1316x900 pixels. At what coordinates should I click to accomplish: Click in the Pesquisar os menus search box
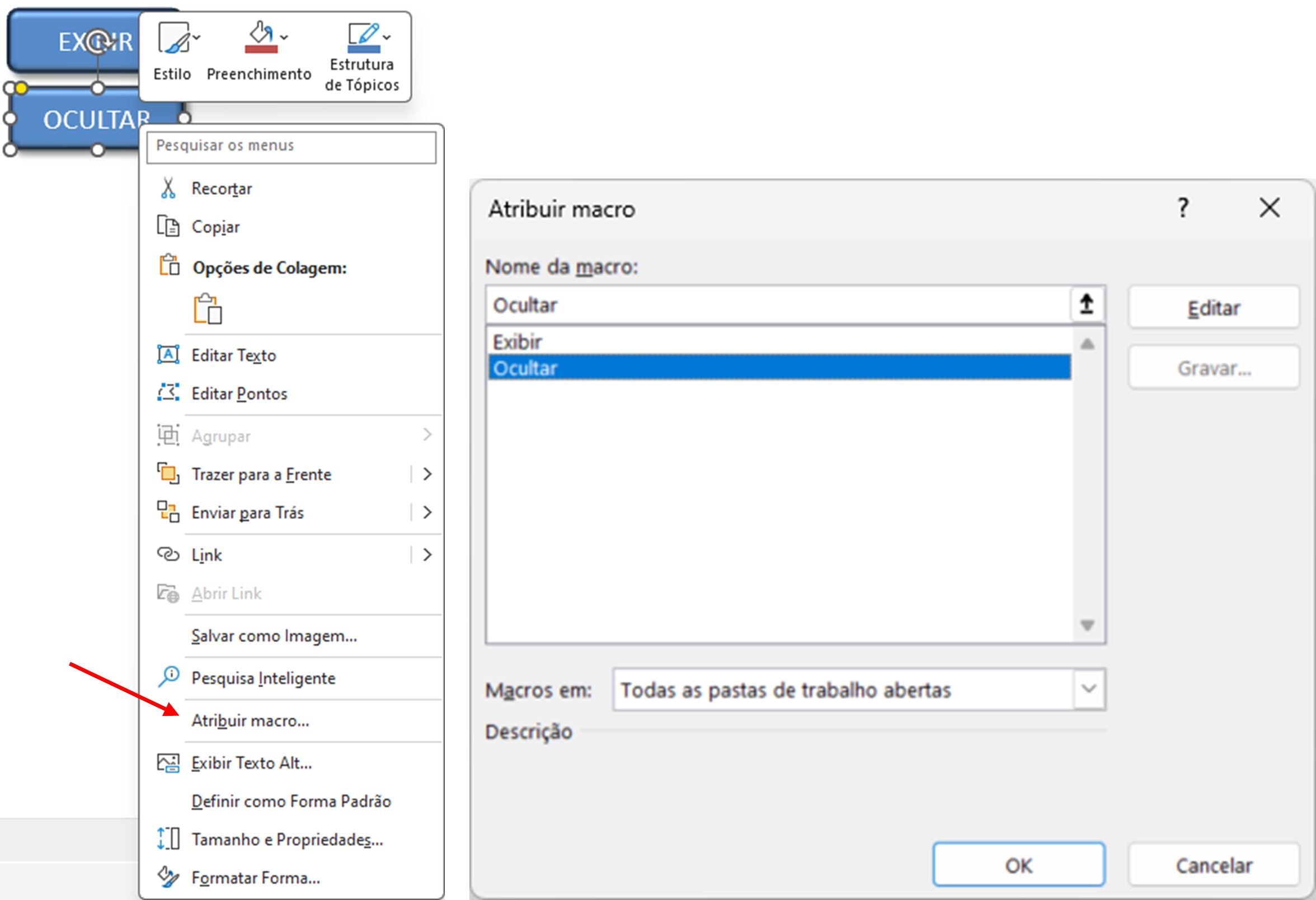(x=292, y=147)
